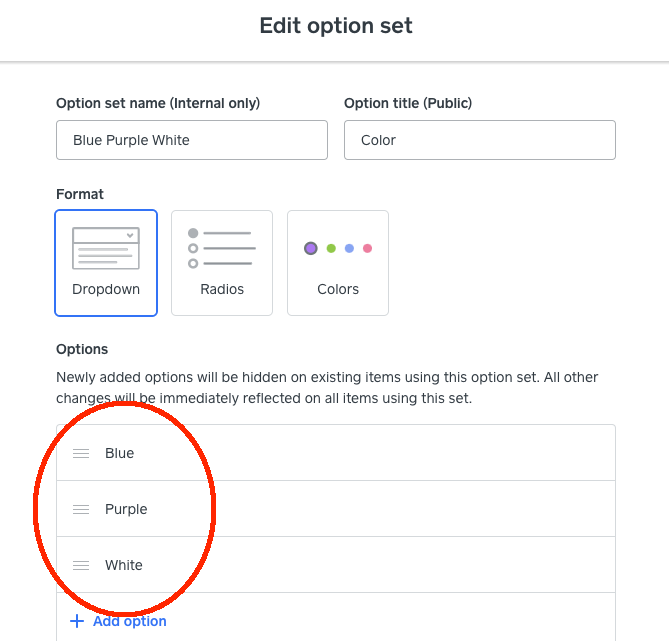Click the large purple dot in Colors card
The height and width of the screenshot is (641, 669).
tap(311, 248)
